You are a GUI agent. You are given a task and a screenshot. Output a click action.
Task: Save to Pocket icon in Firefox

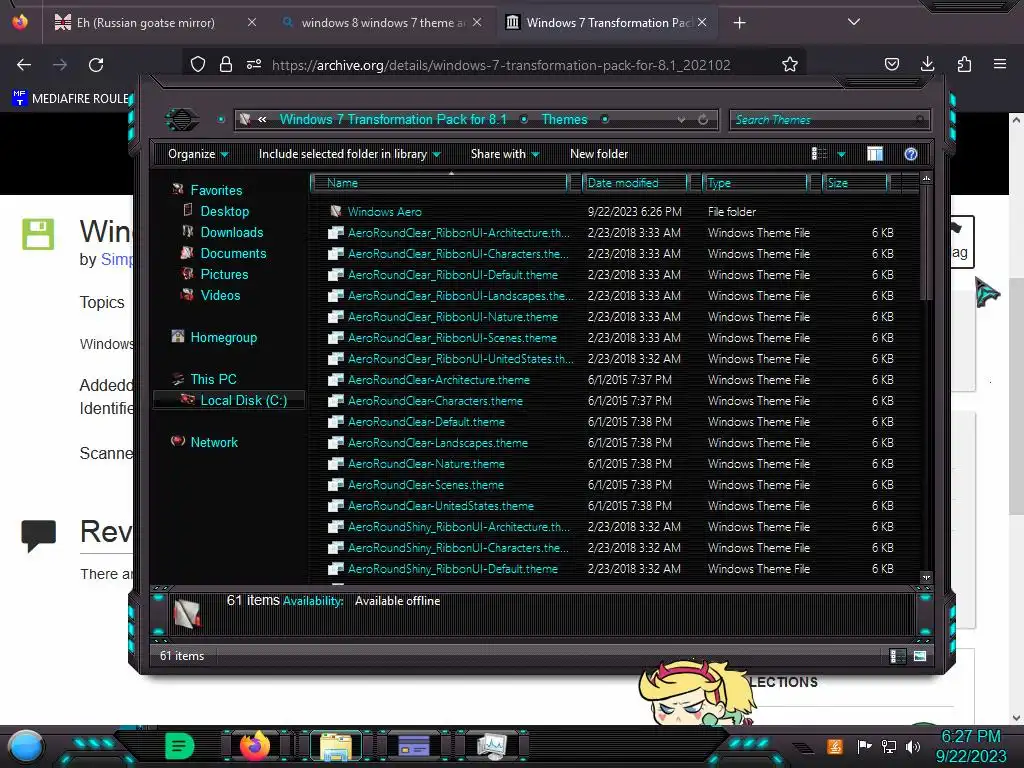[891, 64]
